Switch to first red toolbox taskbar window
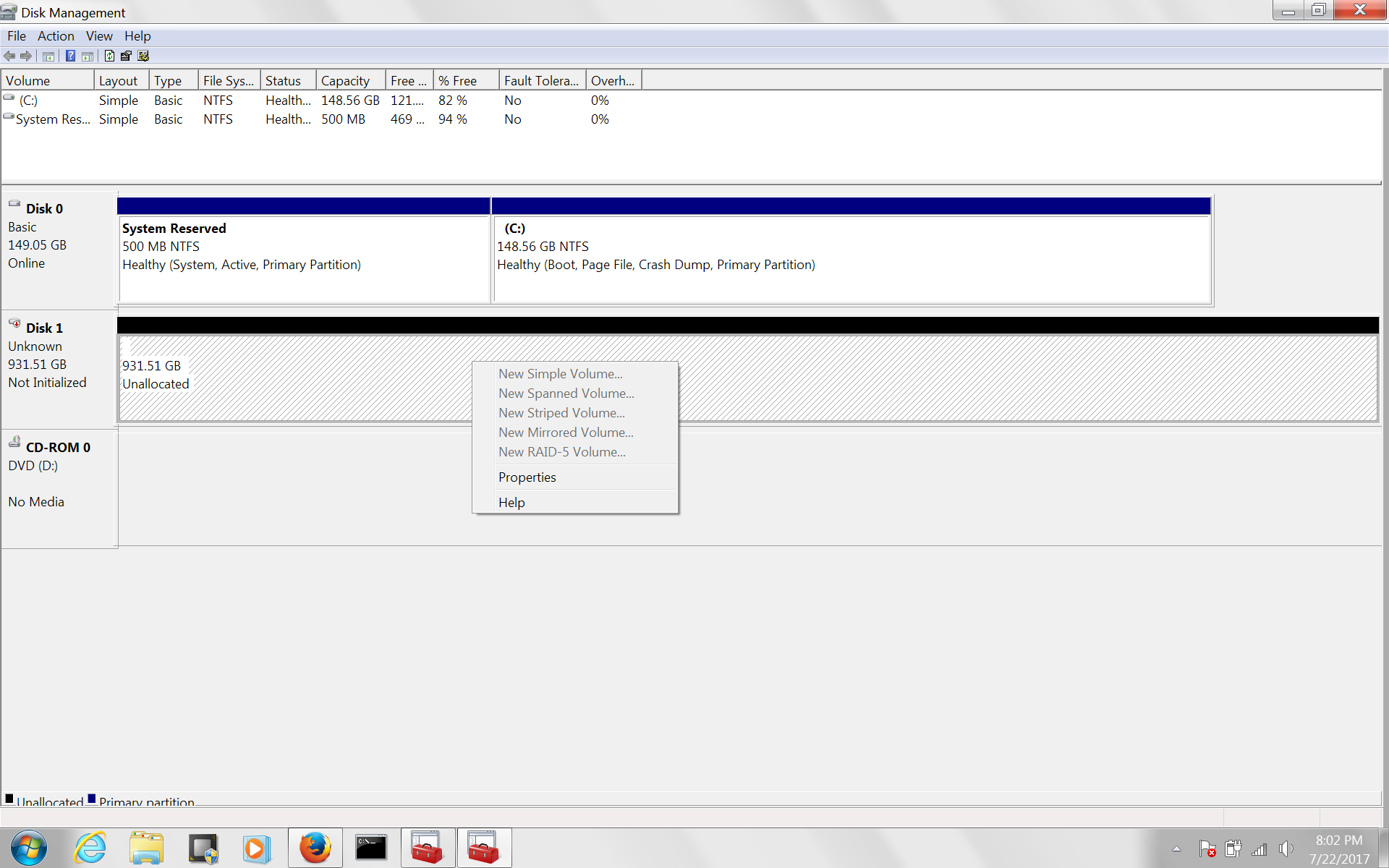Viewport: 1389px width, 868px height. point(428,848)
